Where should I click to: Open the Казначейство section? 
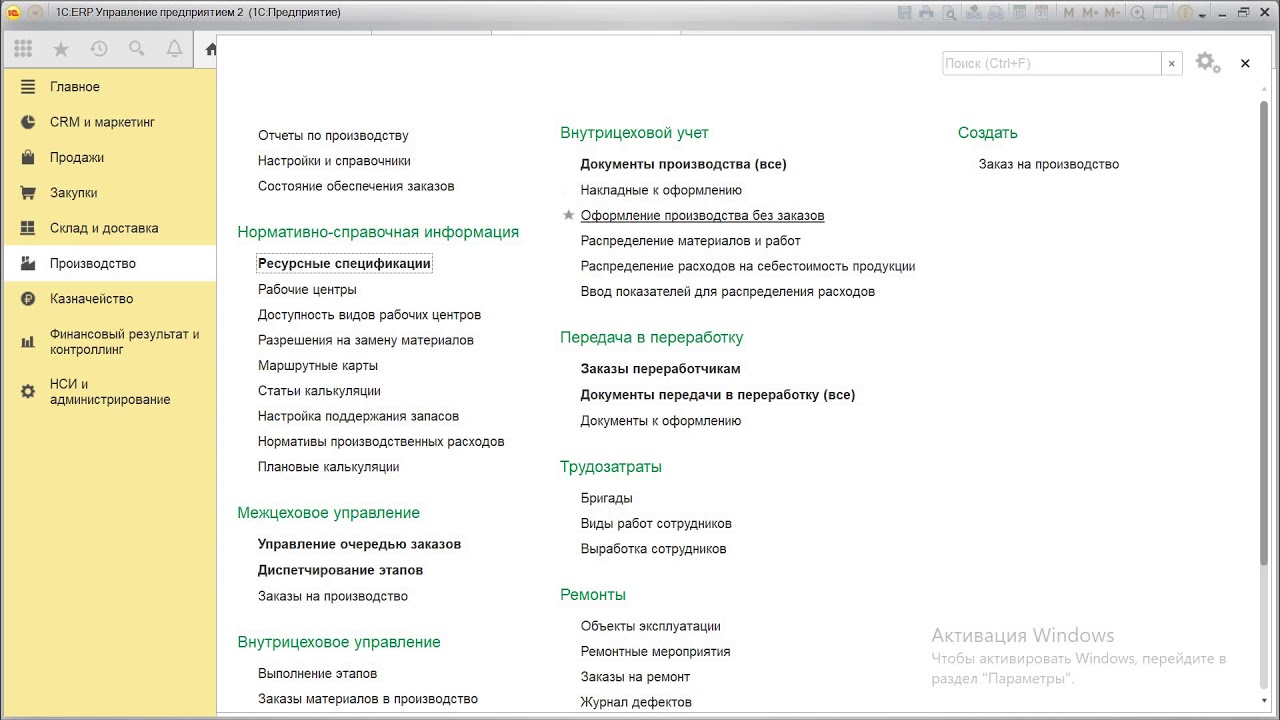[x=108, y=299]
